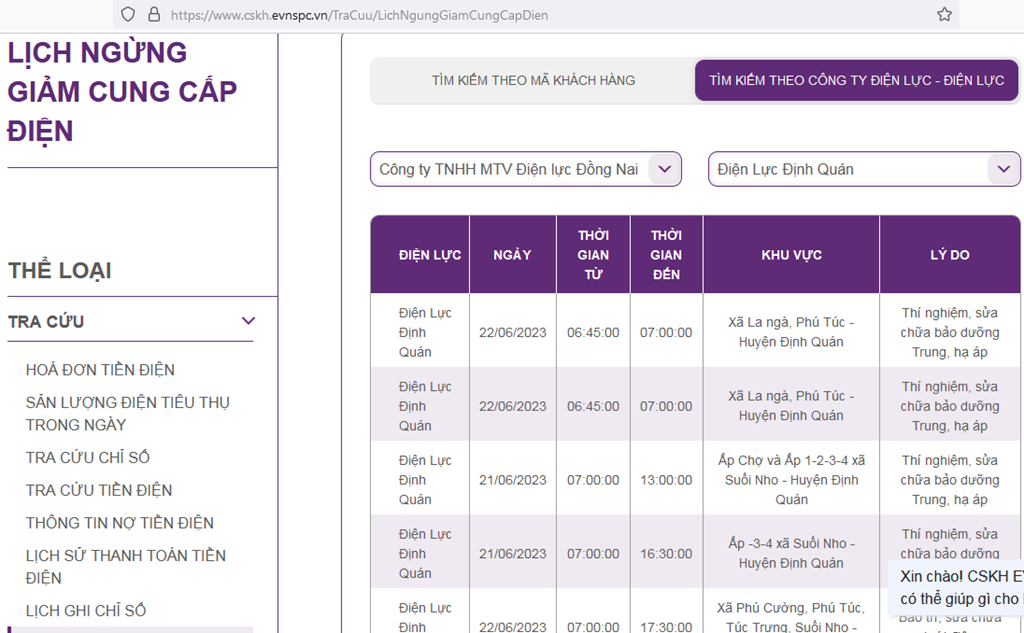Open Lịch sử thanh toán tiền điện

tap(125, 566)
